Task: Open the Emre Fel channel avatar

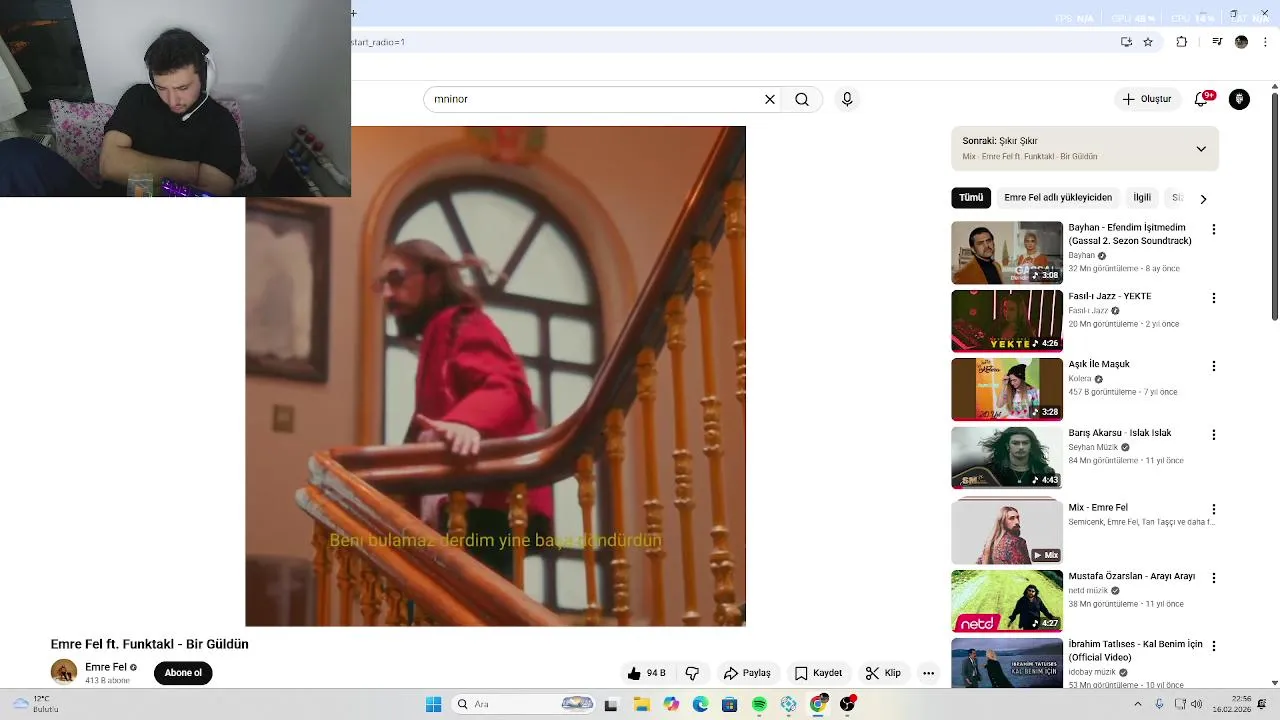Action: [64, 672]
